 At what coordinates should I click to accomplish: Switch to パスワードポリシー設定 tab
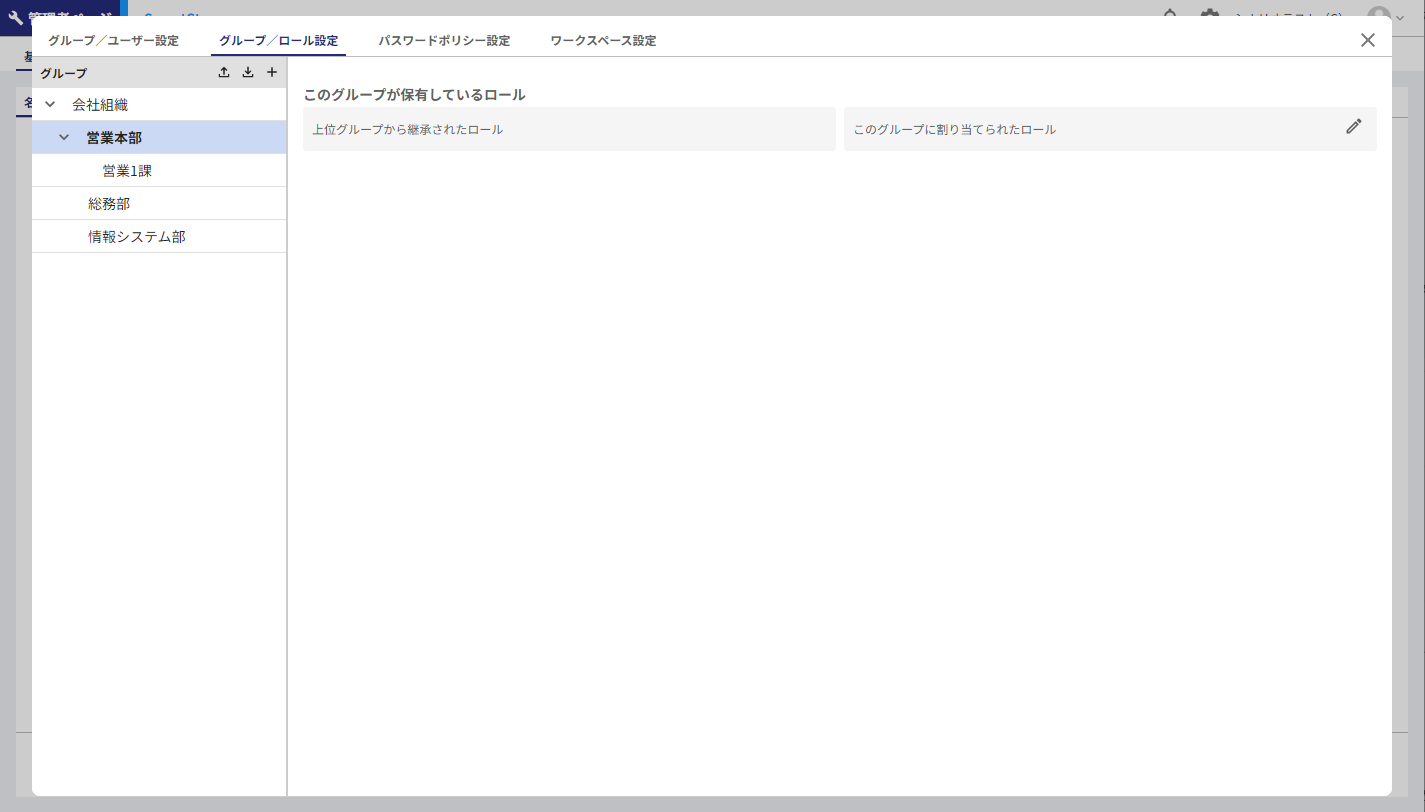pyautogui.click(x=444, y=41)
